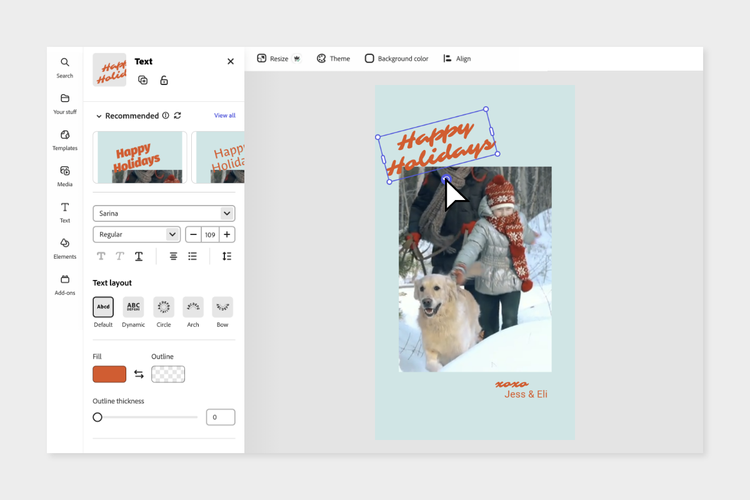Click the orange Fill color swatch
The image size is (750, 500).
pos(110,374)
